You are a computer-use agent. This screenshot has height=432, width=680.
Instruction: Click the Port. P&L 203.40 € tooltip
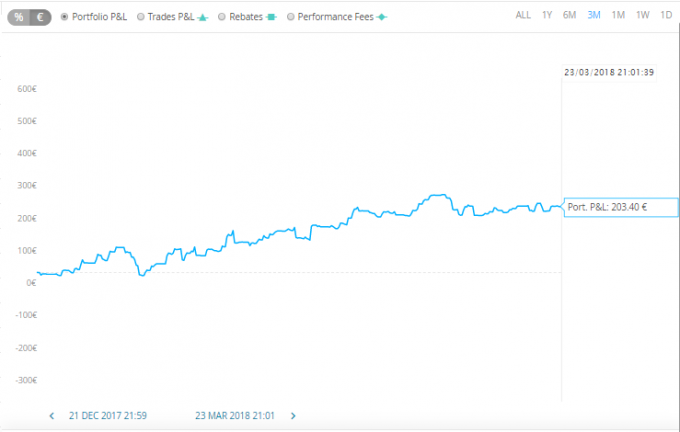pyautogui.click(x=621, y=207)
